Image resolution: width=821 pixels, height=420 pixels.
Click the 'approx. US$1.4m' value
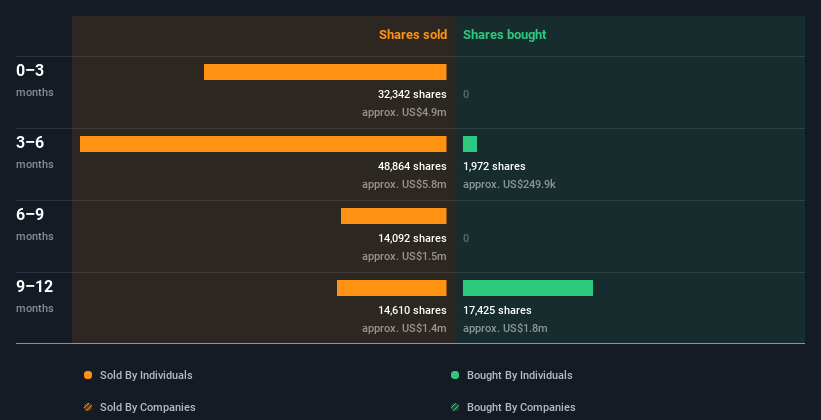coord(404,328)
